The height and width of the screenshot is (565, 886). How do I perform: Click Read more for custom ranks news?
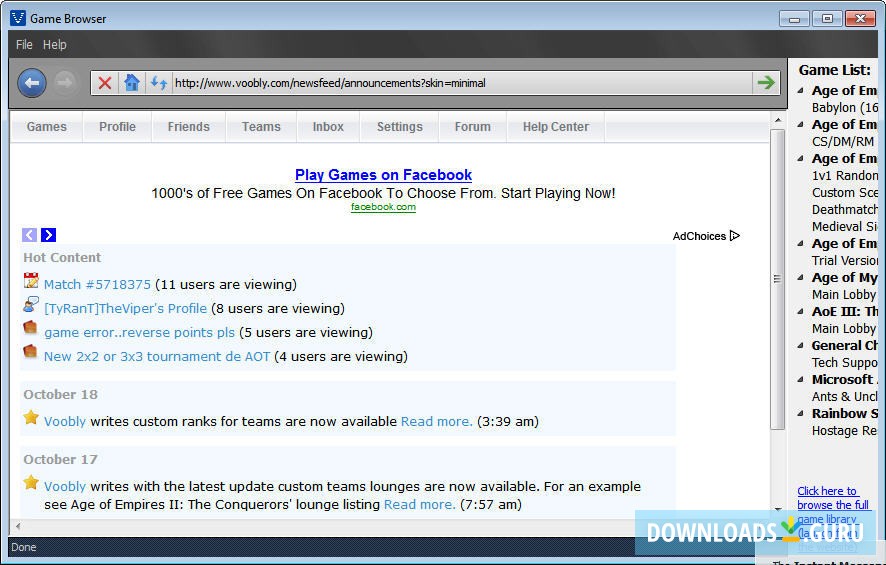click(437, 421)
